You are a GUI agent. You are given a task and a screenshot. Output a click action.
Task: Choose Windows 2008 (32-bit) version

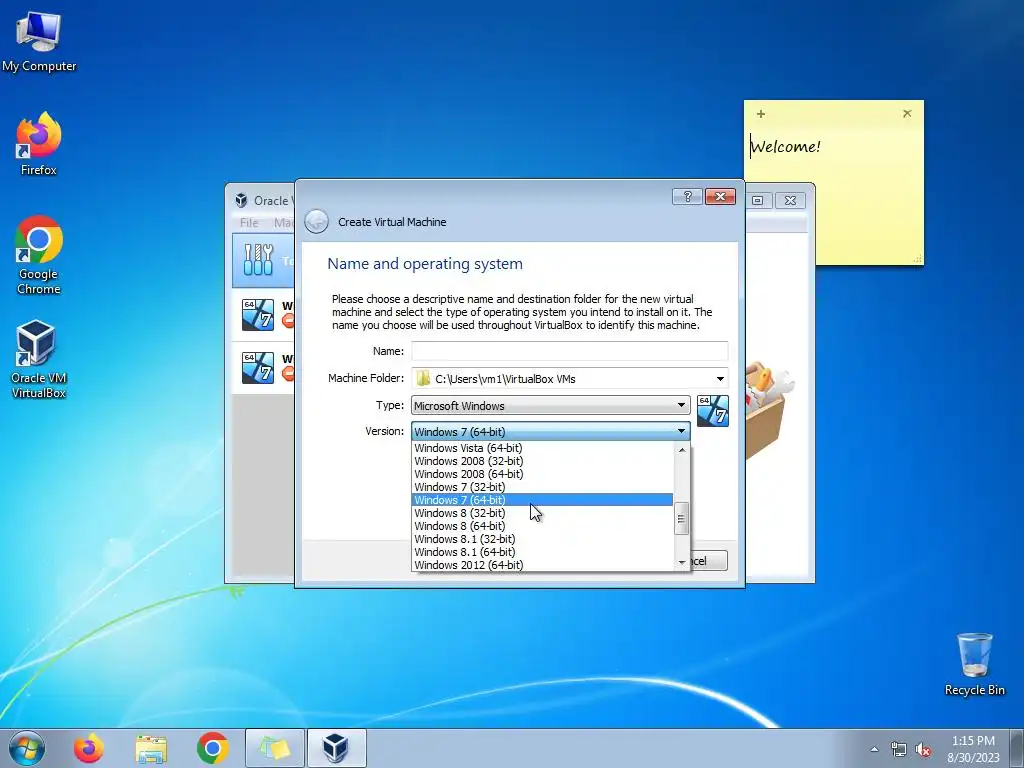543,461
